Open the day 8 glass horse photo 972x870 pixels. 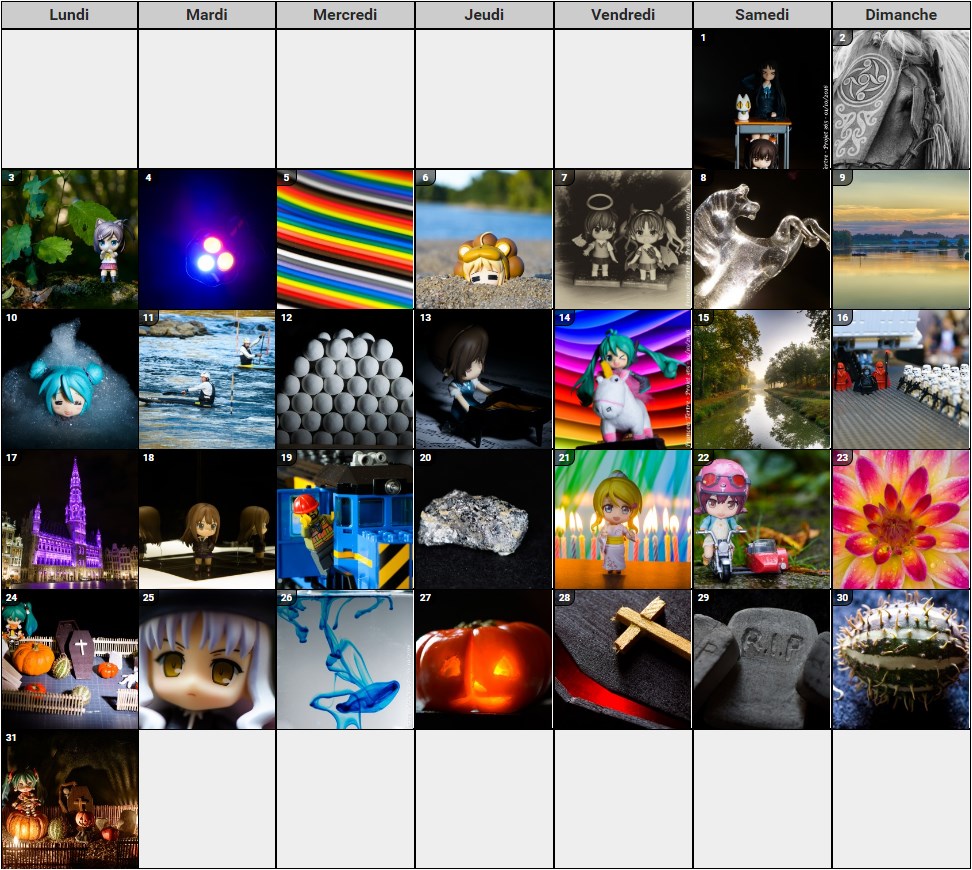(761, 239)
